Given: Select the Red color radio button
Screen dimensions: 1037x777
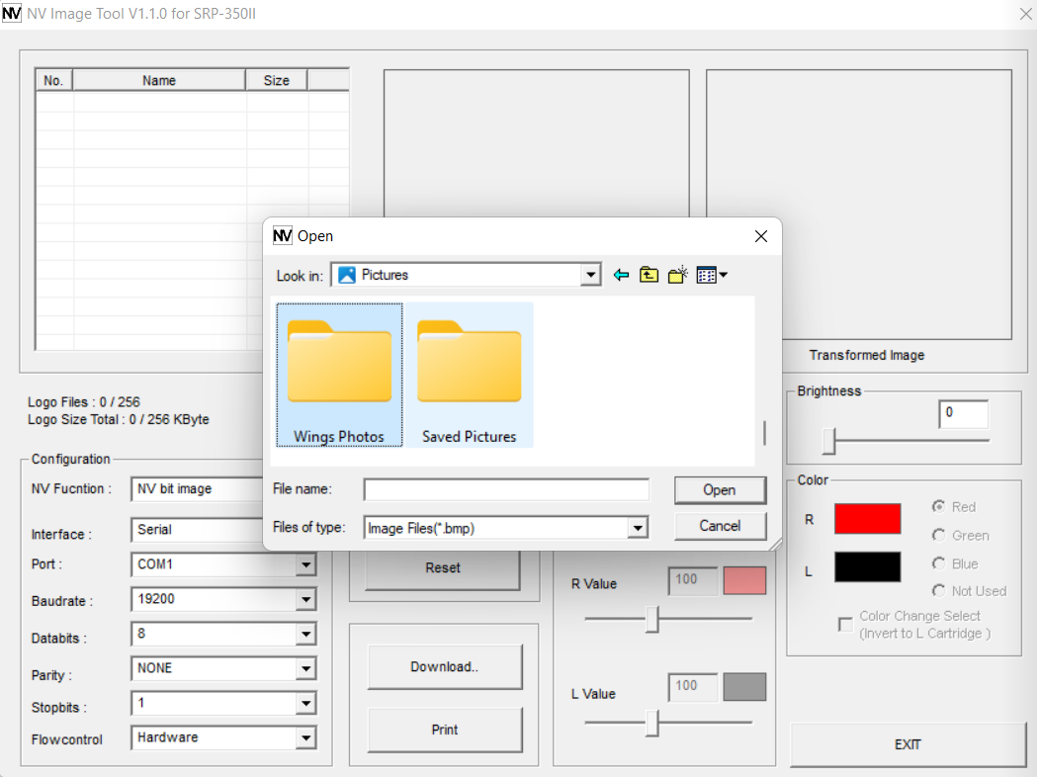Looking at the screenshot, I should 938,507.
